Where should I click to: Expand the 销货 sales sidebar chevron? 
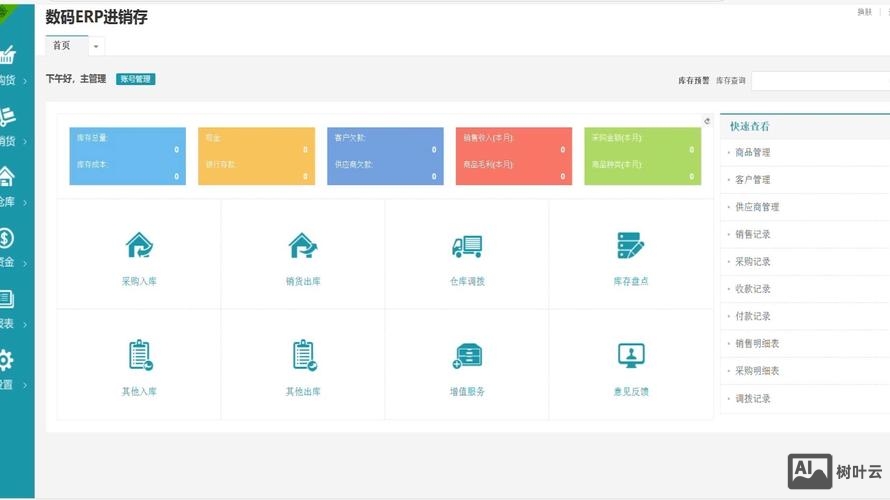click(24, 142)
